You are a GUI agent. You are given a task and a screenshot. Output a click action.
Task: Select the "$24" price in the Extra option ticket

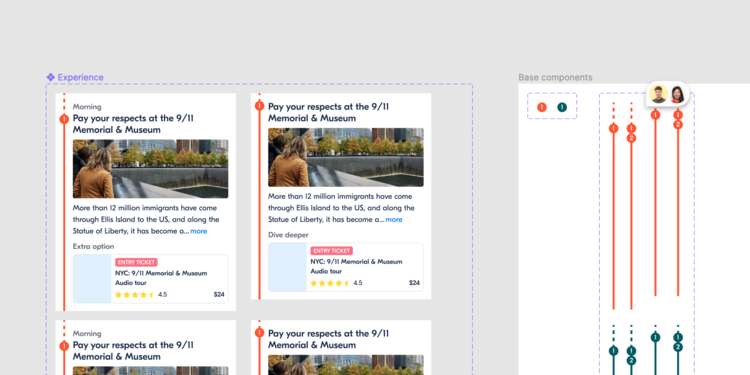[x=219, y=295]
